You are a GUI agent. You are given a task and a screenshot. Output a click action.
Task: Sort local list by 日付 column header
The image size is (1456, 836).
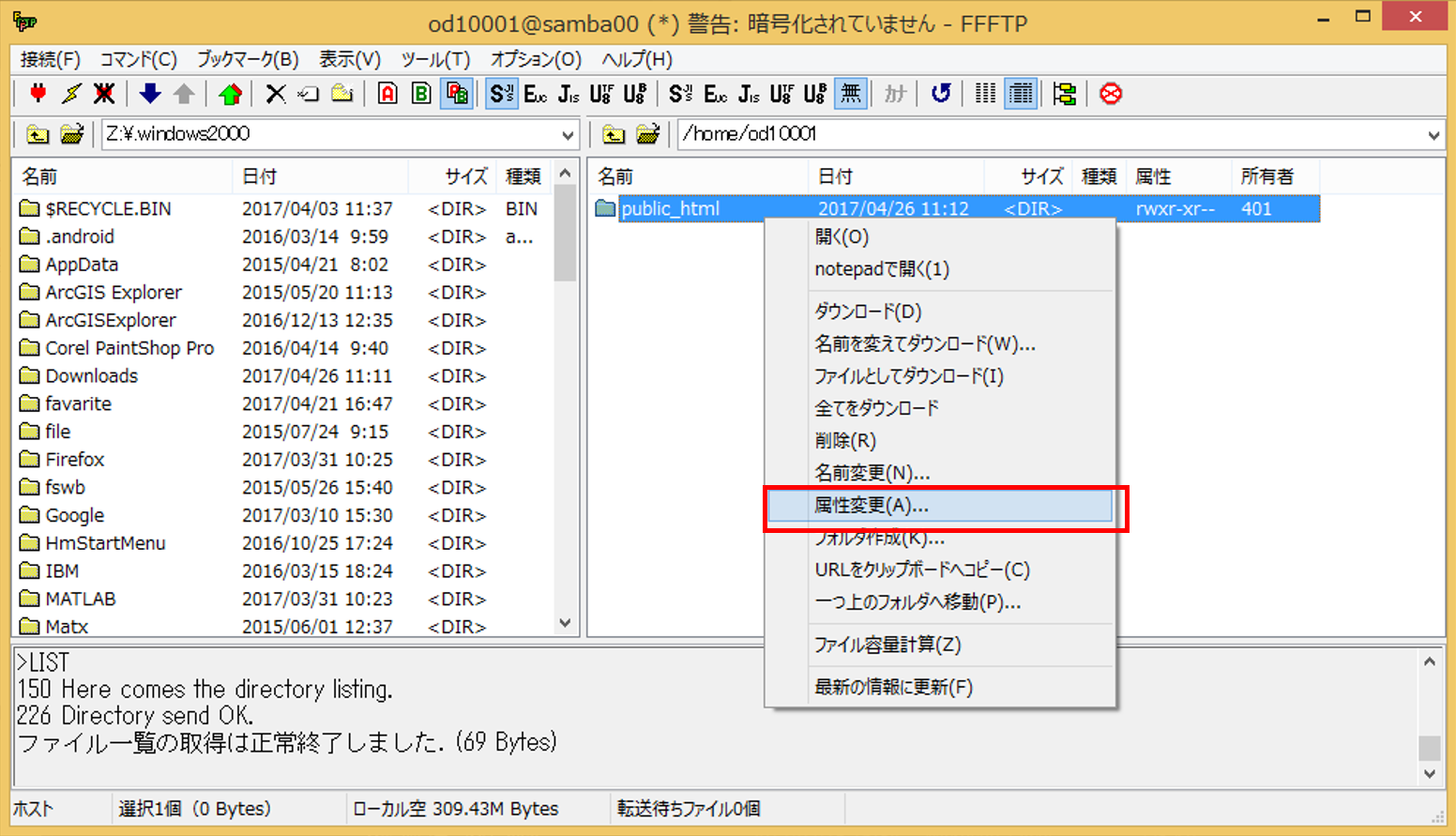(319, 176)
